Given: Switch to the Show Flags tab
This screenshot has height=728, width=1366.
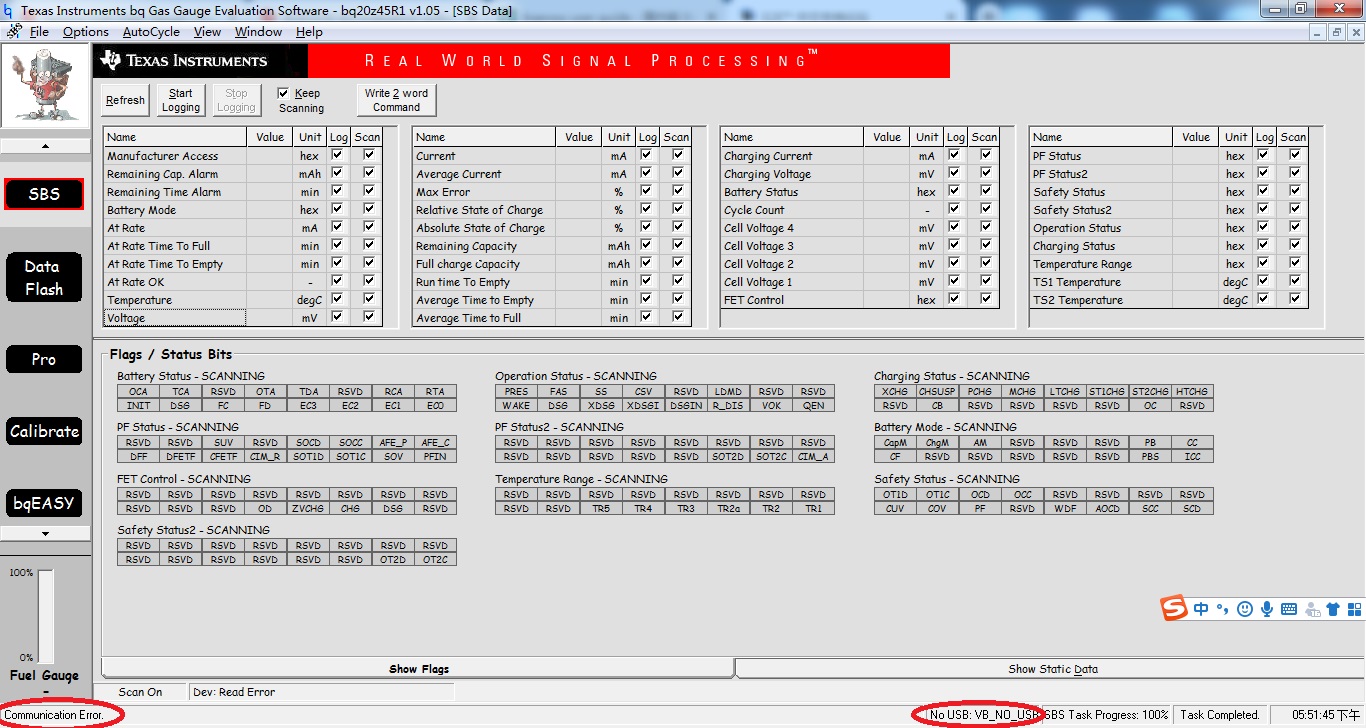Looking at the screenshot, I should coord(419,669).
